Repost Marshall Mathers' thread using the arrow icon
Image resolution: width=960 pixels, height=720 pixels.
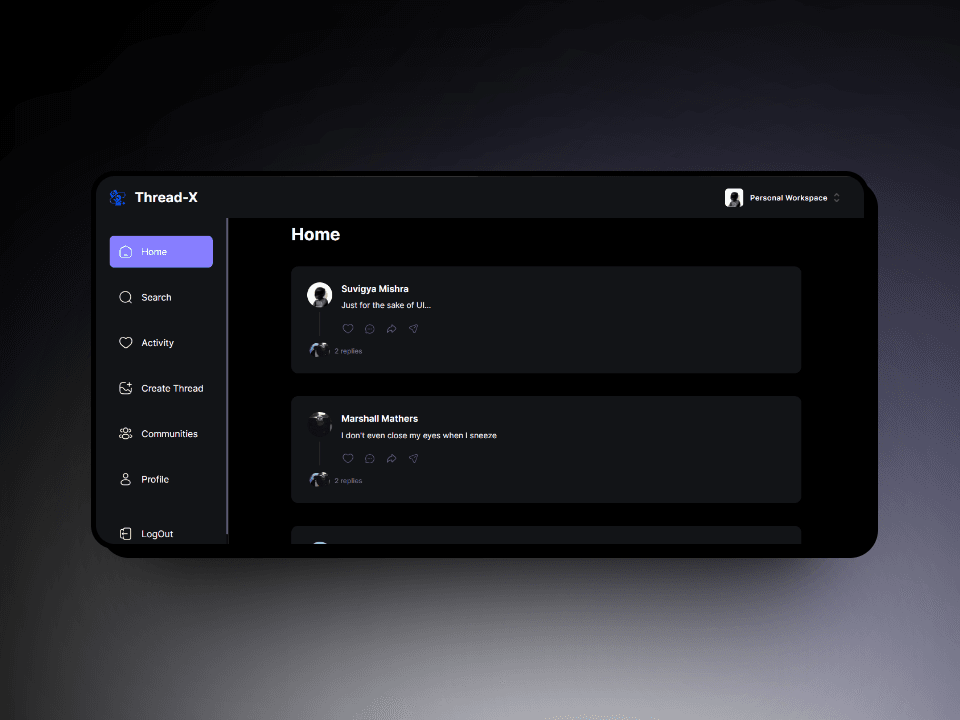(391, 459)
